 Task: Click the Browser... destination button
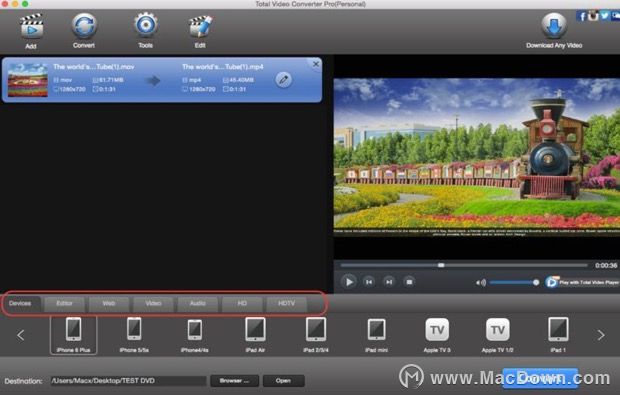click(x=234, y=381)
